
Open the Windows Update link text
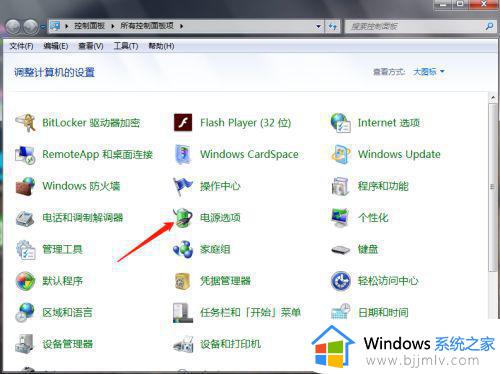point(399,154)
